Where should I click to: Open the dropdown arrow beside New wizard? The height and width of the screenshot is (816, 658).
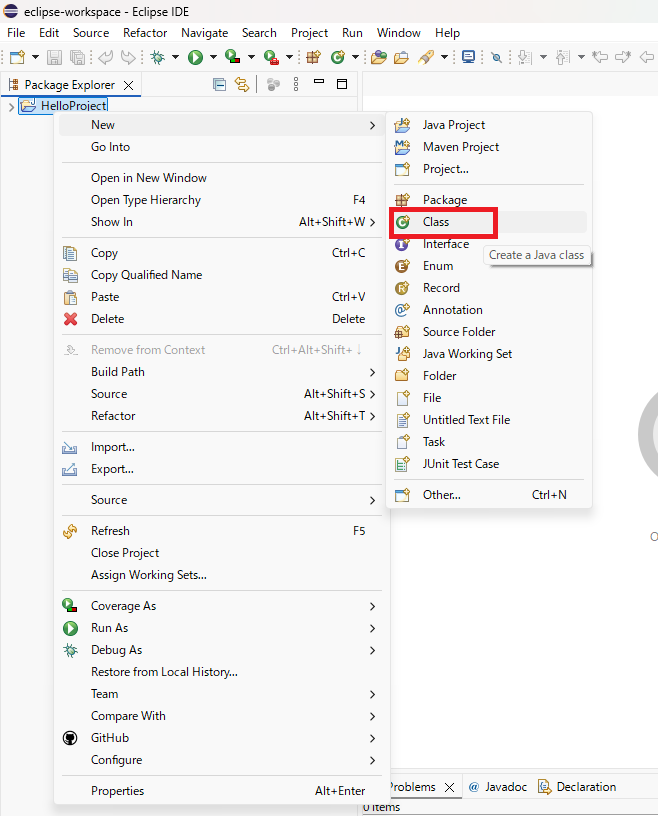tap(35, 57)
